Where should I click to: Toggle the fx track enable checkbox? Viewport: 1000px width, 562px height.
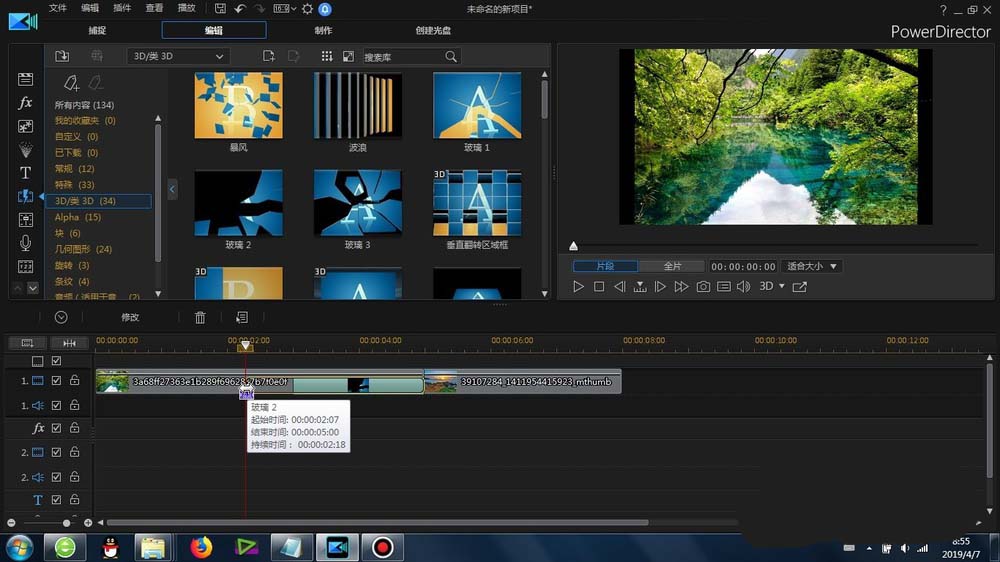(56, 428)
